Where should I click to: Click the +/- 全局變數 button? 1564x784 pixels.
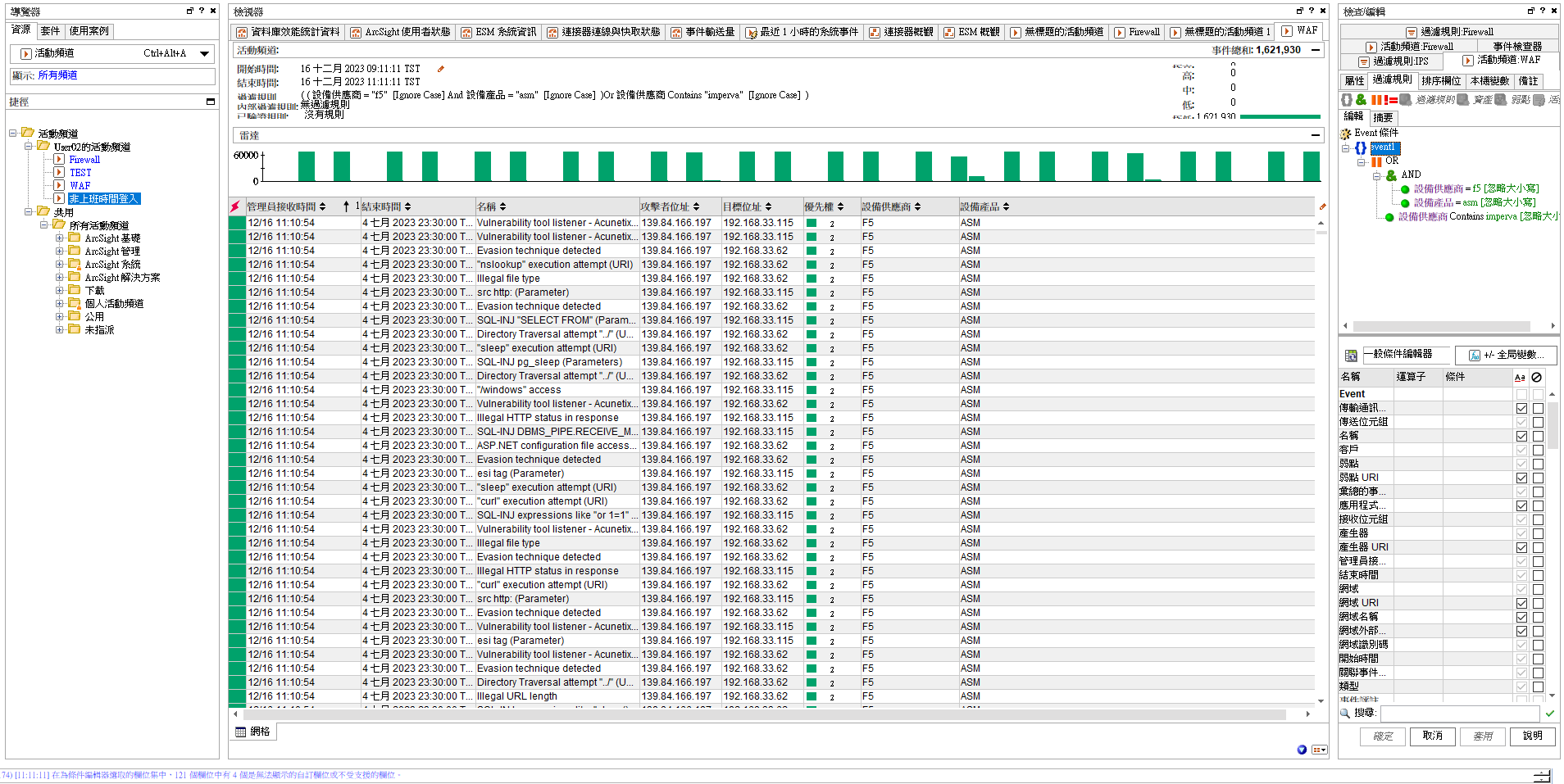pos(1506,355)
